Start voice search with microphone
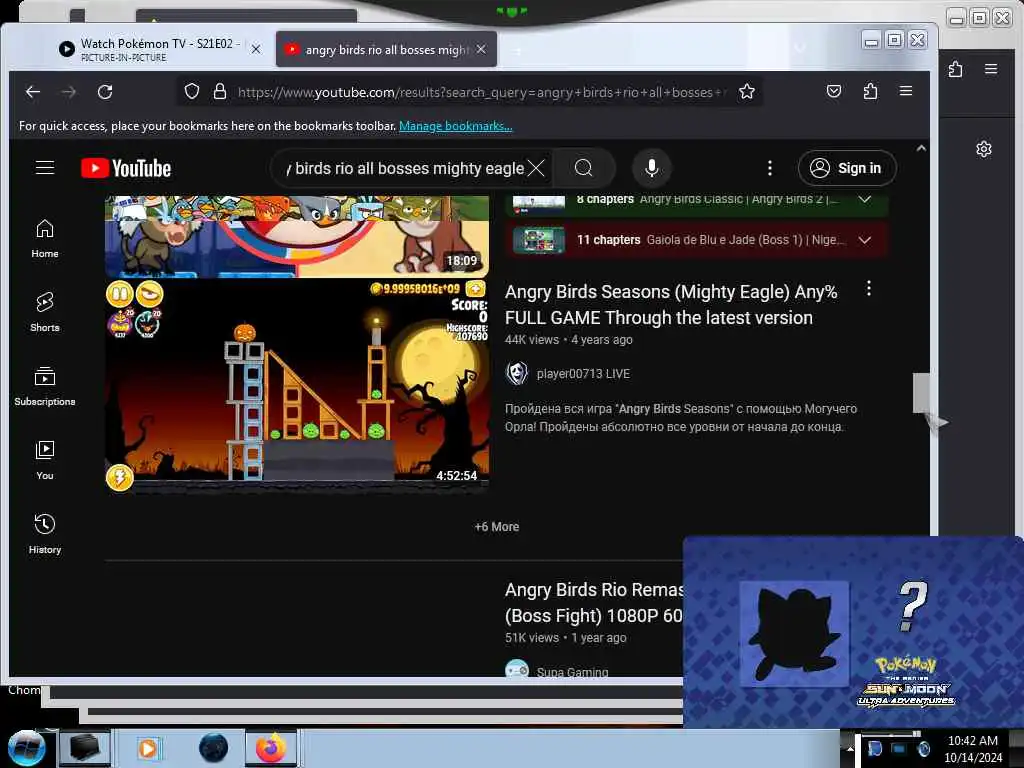The height and width of the screenshot is (768, 1024). coord(651,168)
